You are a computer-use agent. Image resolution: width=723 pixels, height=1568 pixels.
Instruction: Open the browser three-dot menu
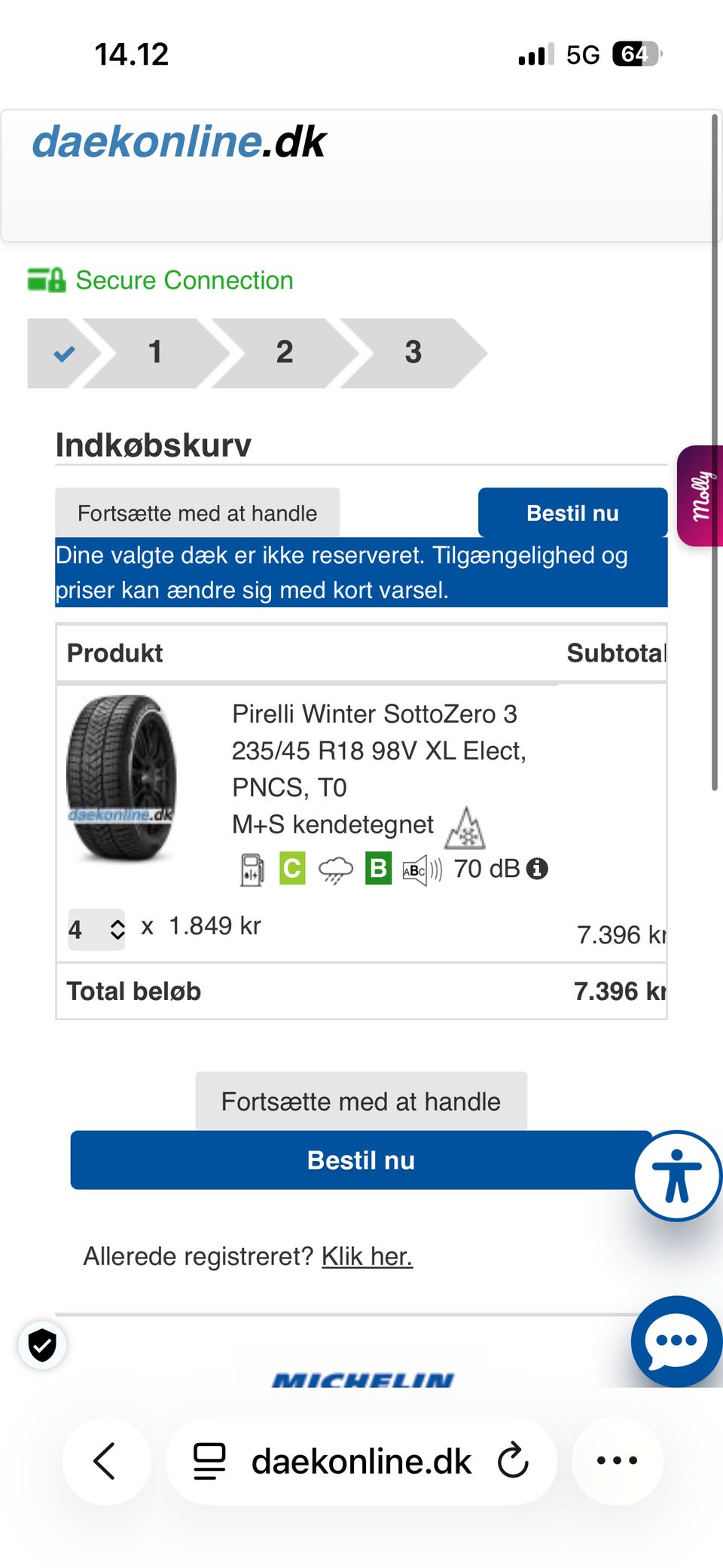point(618,1460)
